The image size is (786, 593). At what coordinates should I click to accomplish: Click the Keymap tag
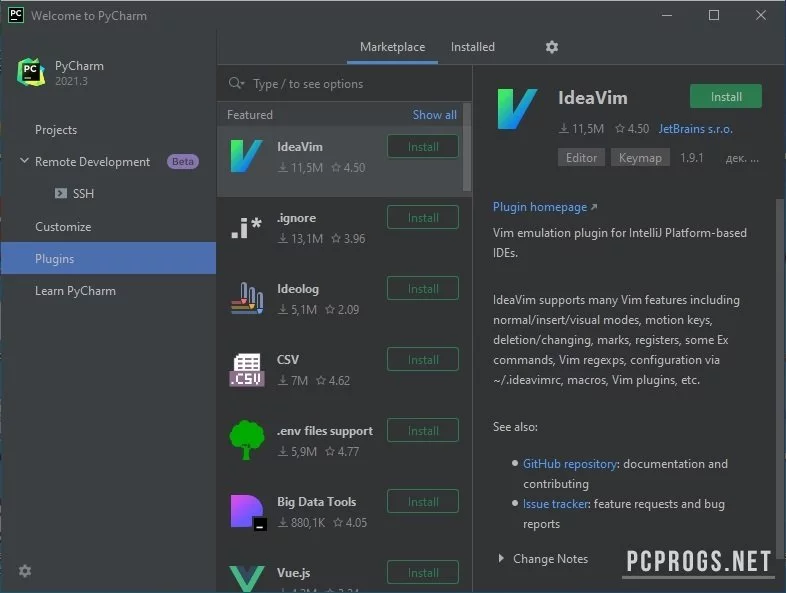(640, 158)
